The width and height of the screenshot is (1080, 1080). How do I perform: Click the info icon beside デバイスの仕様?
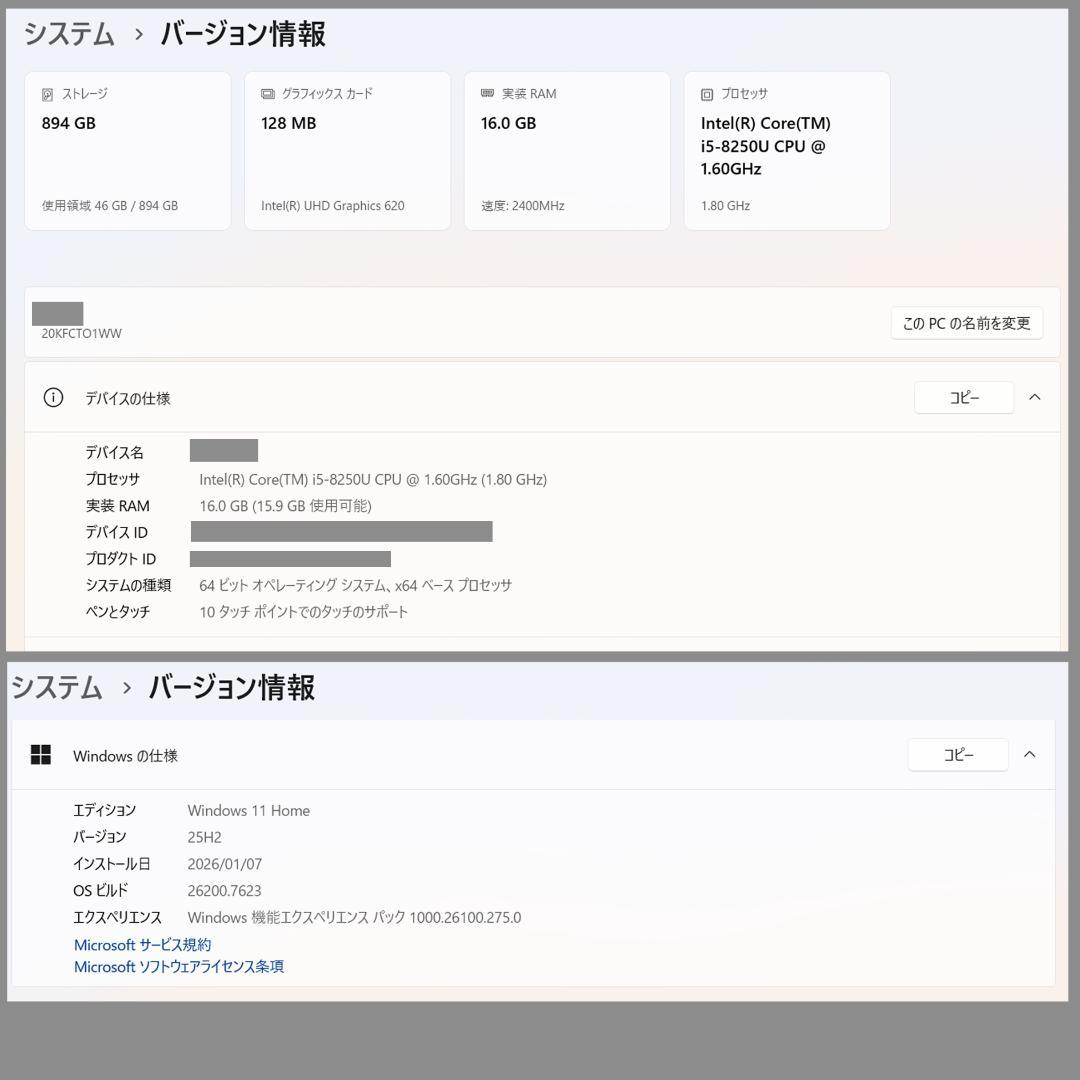click(53, 397)
